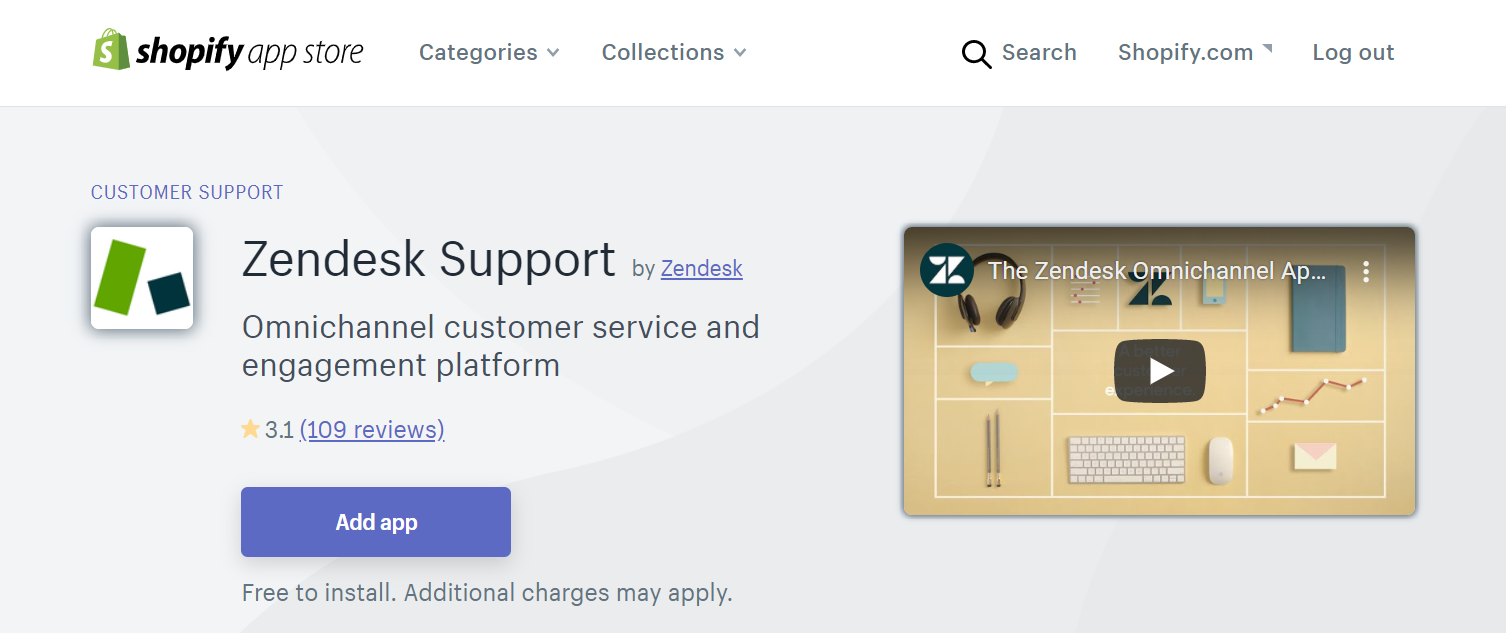
Task: Expand the Categories dropdown chevron
Action: pos(553,53)
